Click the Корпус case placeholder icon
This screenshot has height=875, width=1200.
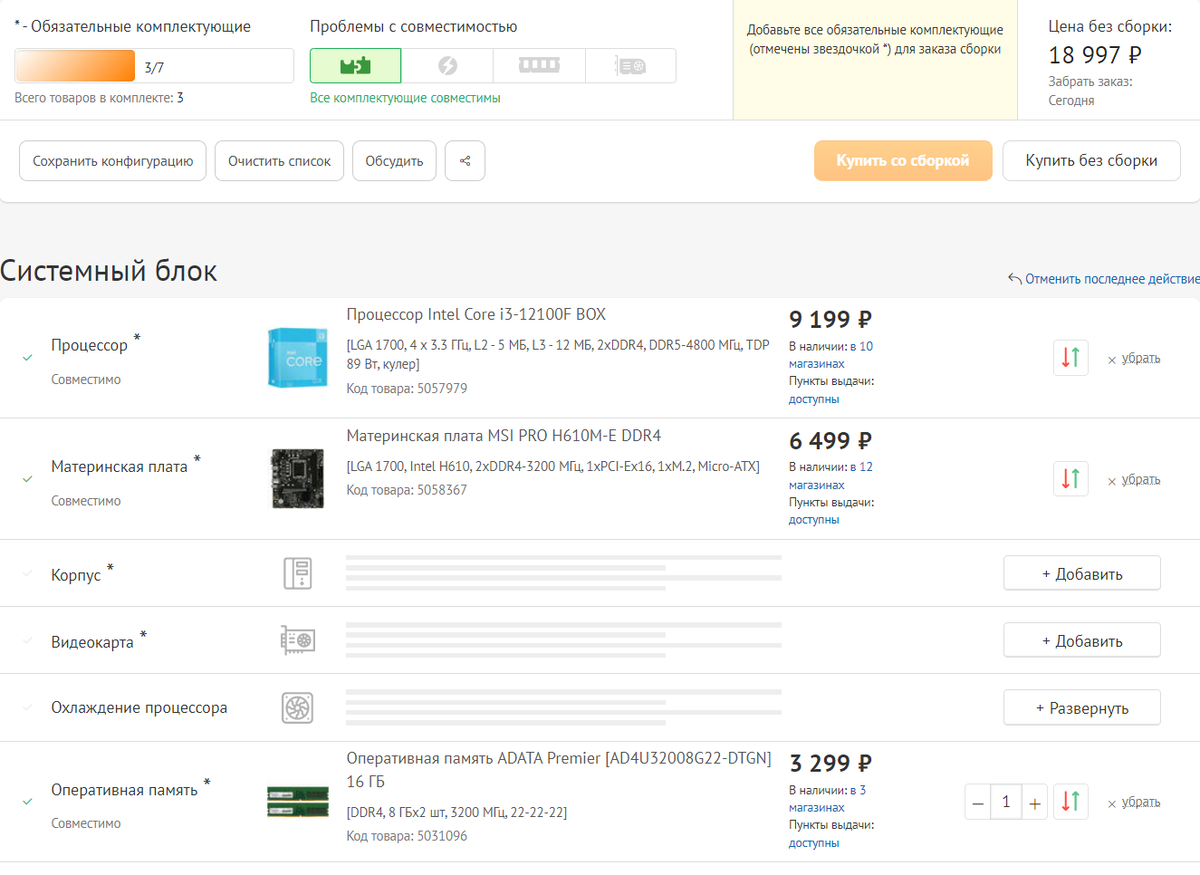pyautogui.click(x=298, y=573)
